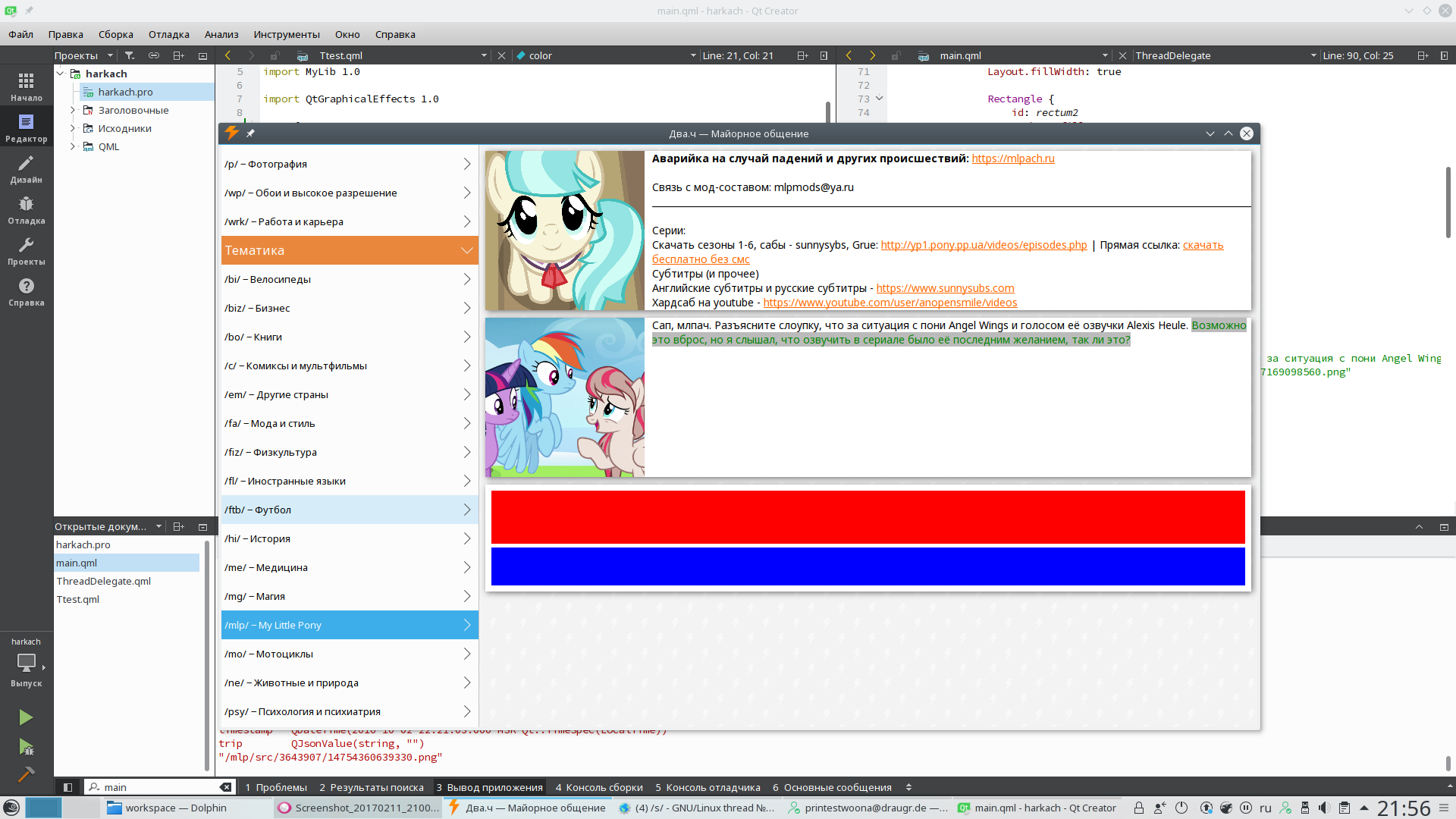Open the Rainbow Dash thread thumbnail
This screenshot has width=1456, height=819.
565,397
